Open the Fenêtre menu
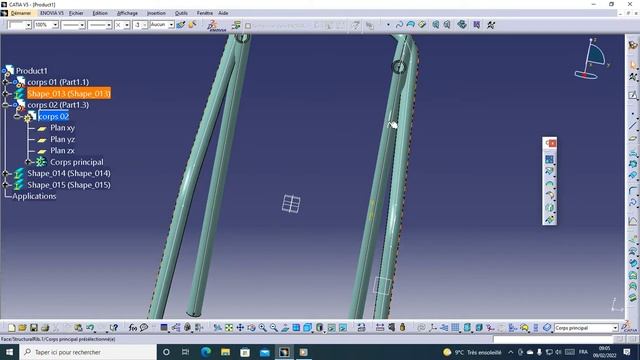Viewport: 640px width, 360px height. (204, 13)
